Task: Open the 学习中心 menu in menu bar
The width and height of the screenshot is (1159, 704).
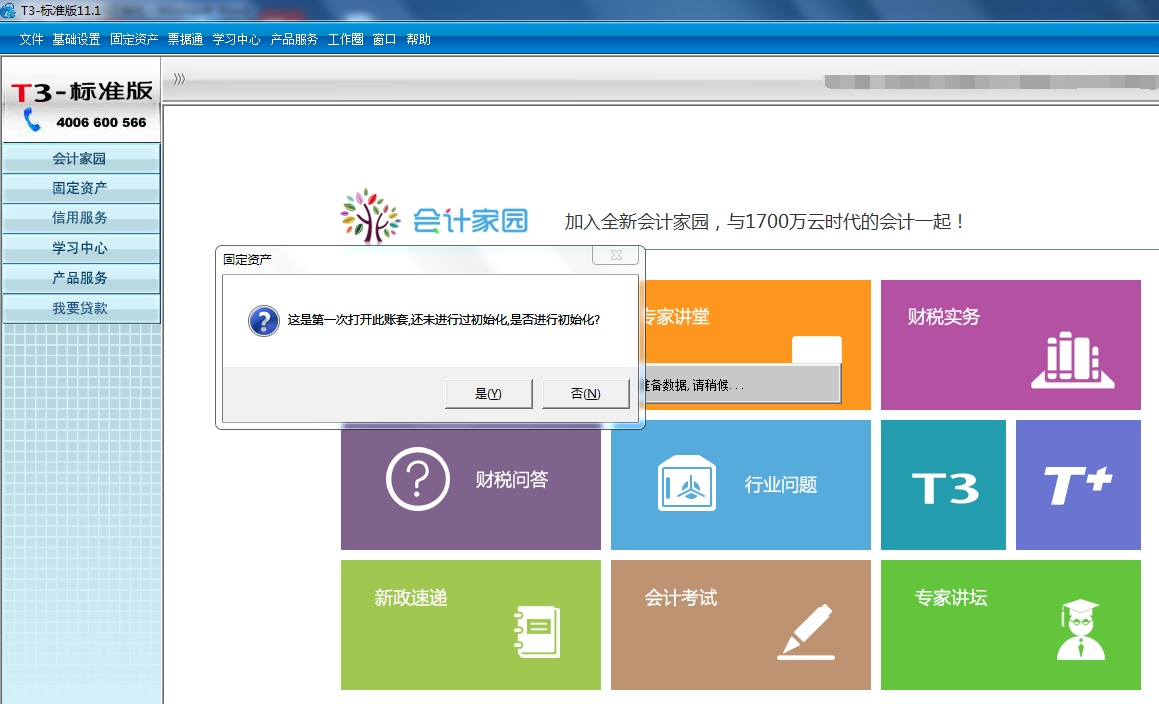Action: (x=237, y=39)
